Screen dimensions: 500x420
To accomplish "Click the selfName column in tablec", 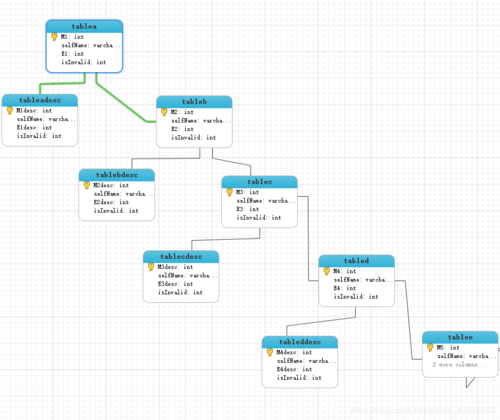I will point(266,201).
